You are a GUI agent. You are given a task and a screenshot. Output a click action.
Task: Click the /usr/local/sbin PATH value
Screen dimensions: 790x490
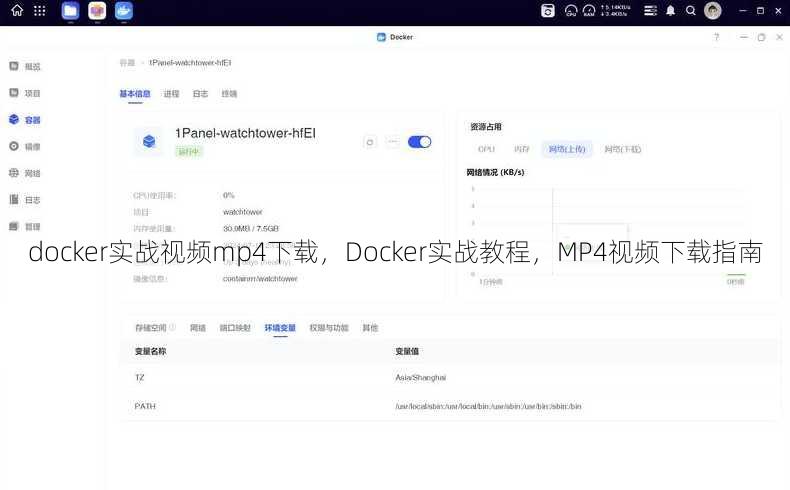[488, 406]
